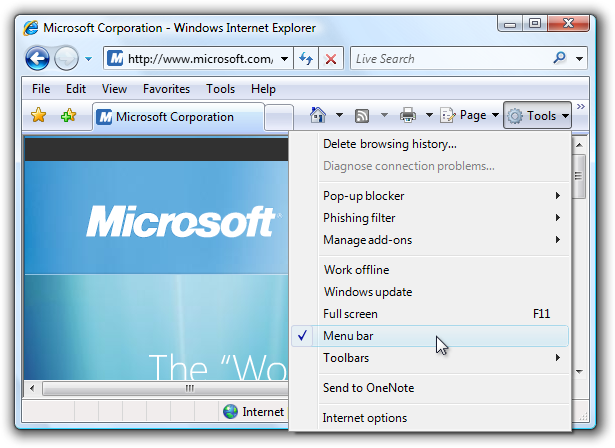Click the Internet zone globe icon
This screenshot has height=448, width=615.
(231, 412)
